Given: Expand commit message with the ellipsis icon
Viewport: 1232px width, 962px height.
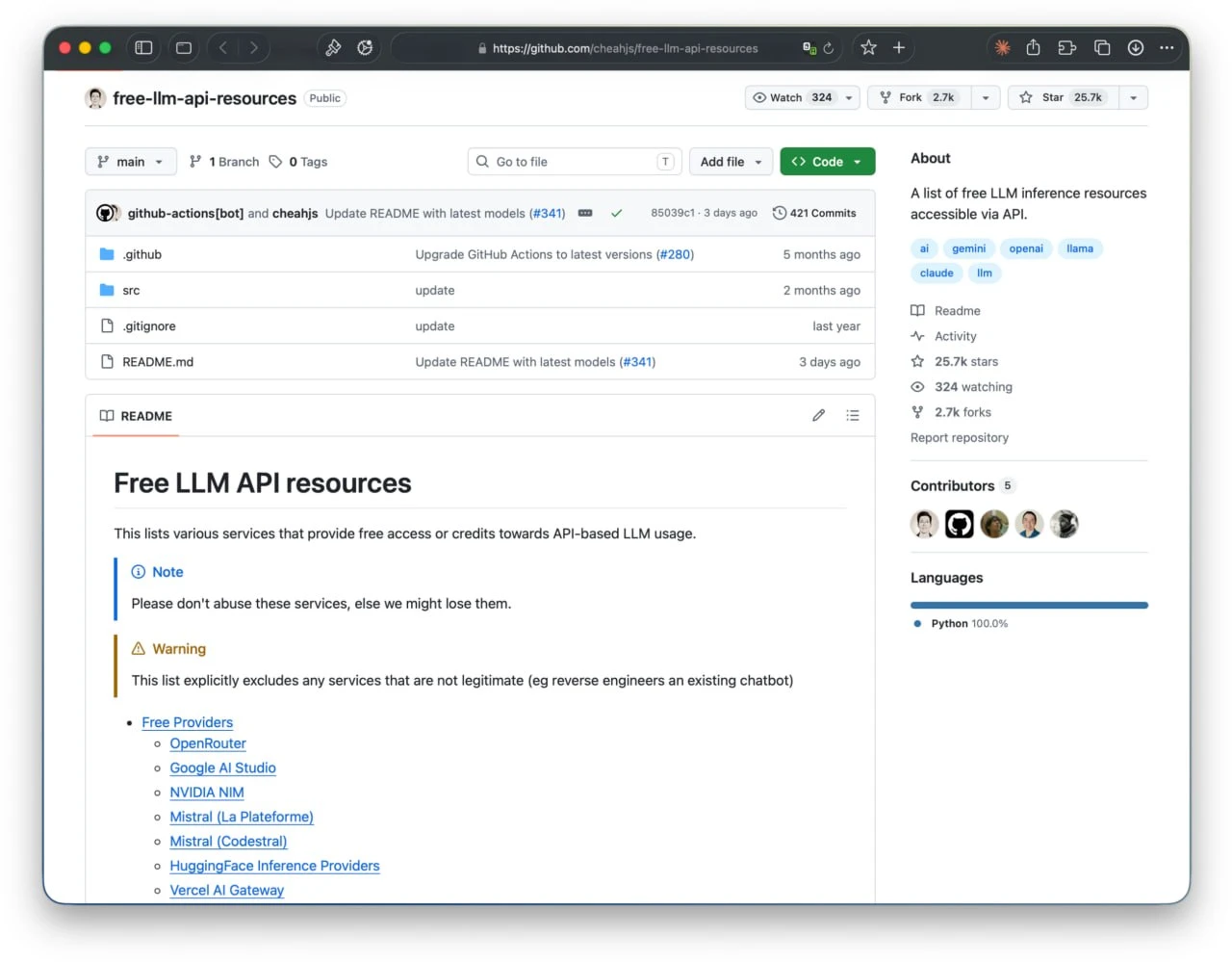Looking at the screenshot, I should pyautogui.click(x=585, y=213).
